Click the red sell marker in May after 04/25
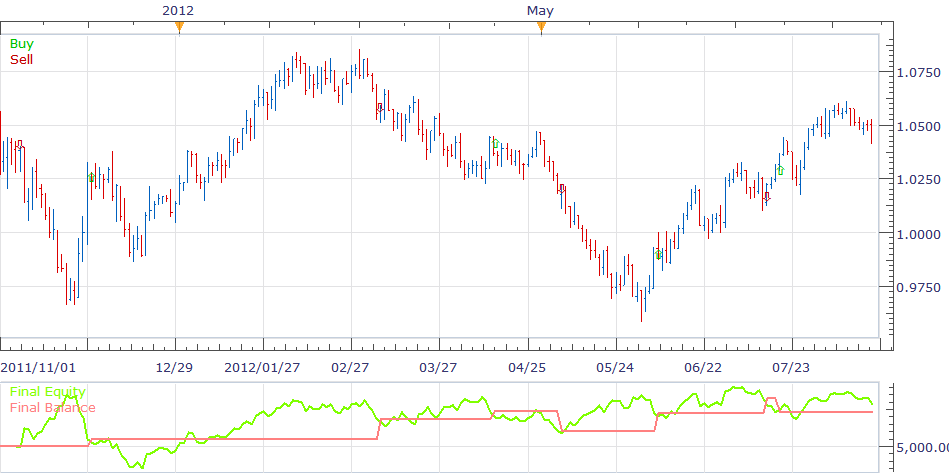The image size is (950, 473). (562, 188)
